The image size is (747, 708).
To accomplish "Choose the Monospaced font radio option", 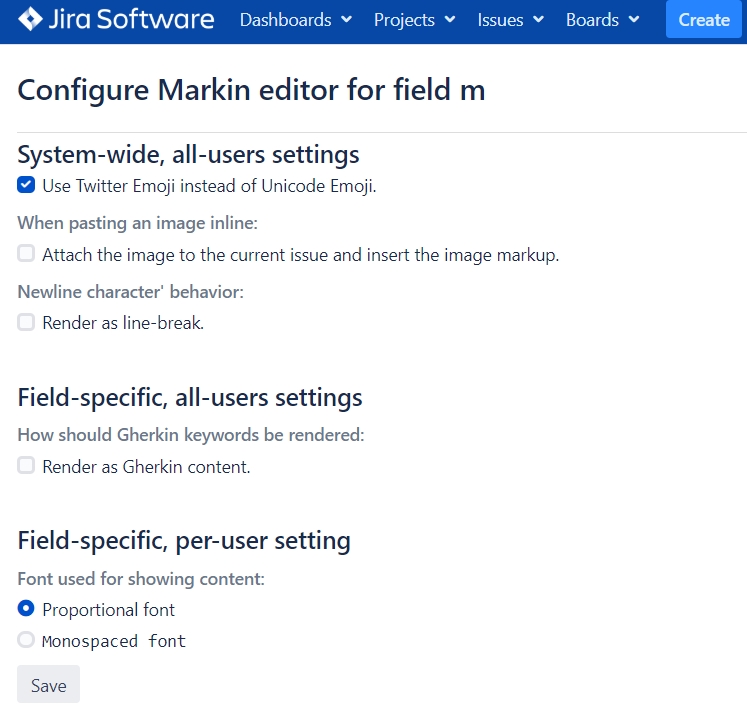I will click(x=26, y=640).
